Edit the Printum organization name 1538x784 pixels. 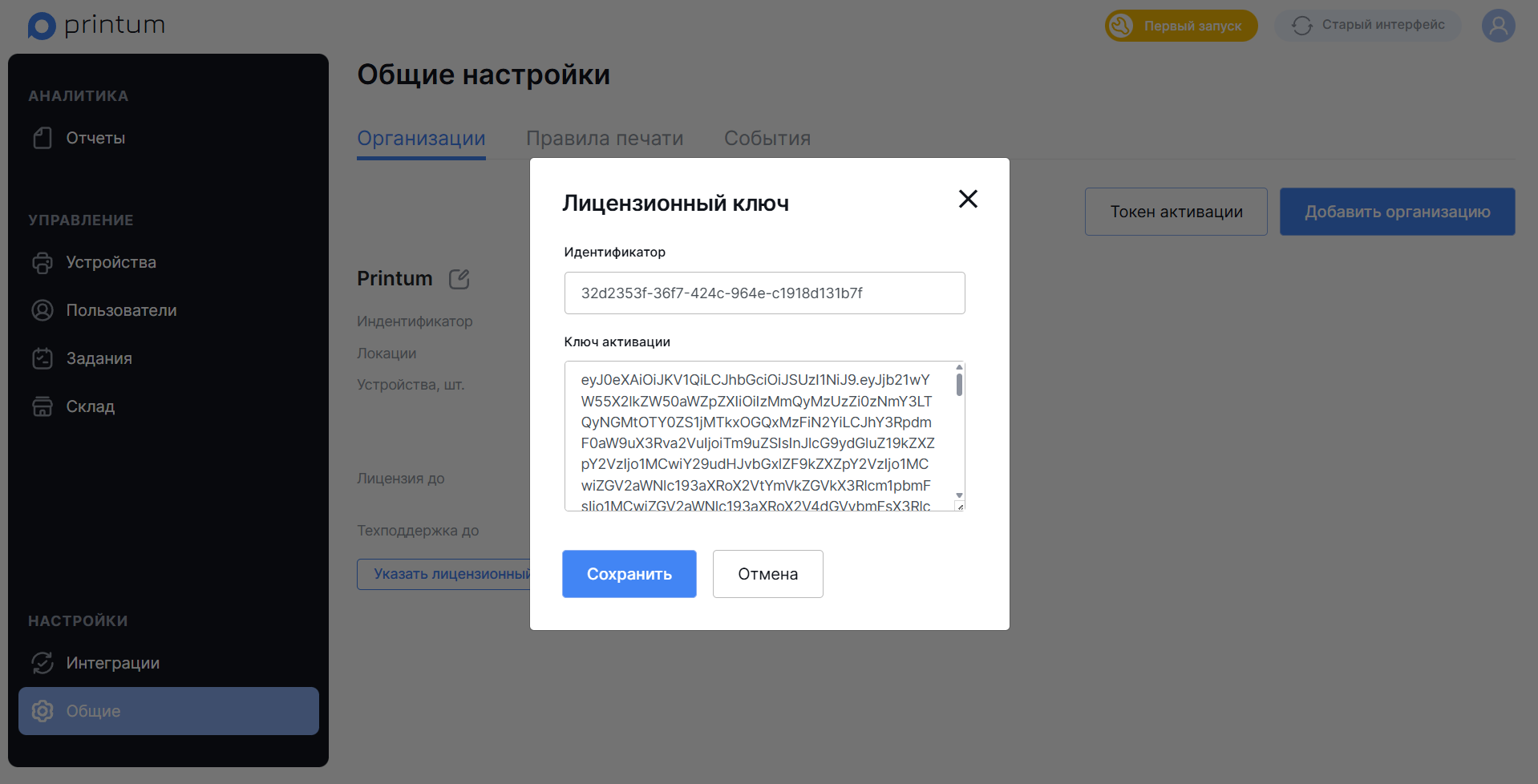click(x=459, y=279)
